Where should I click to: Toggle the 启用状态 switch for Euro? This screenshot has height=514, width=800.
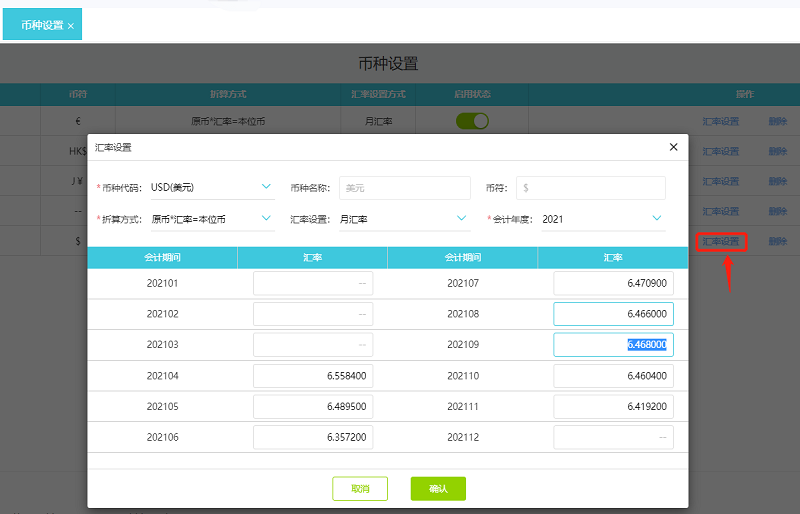[x=472, y=121]
